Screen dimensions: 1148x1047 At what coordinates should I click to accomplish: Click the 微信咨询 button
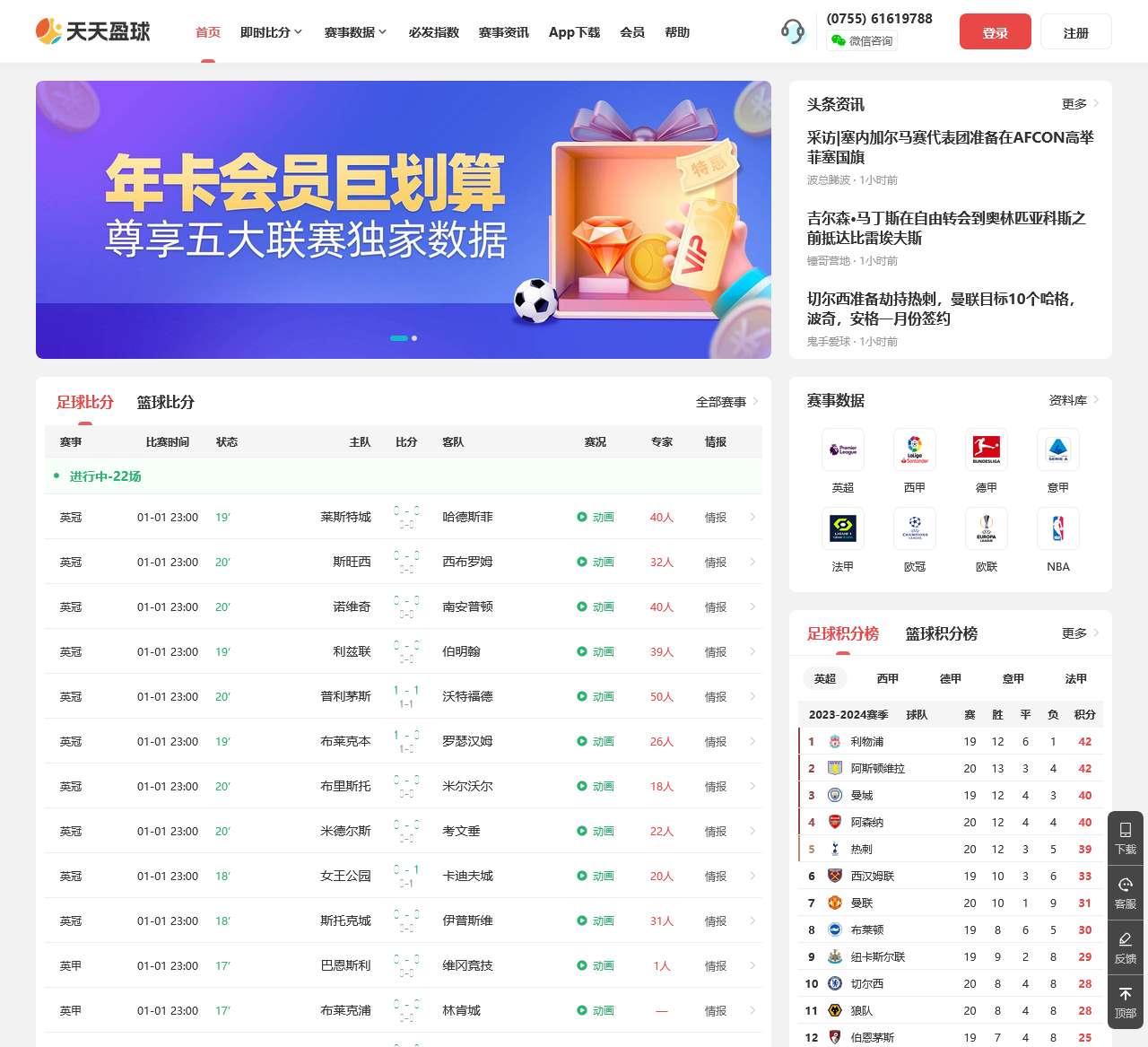point(862,40)
